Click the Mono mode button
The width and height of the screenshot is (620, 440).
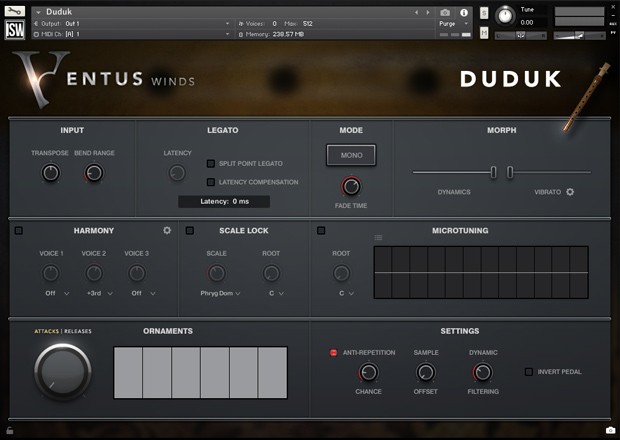[x=351, y=155]
